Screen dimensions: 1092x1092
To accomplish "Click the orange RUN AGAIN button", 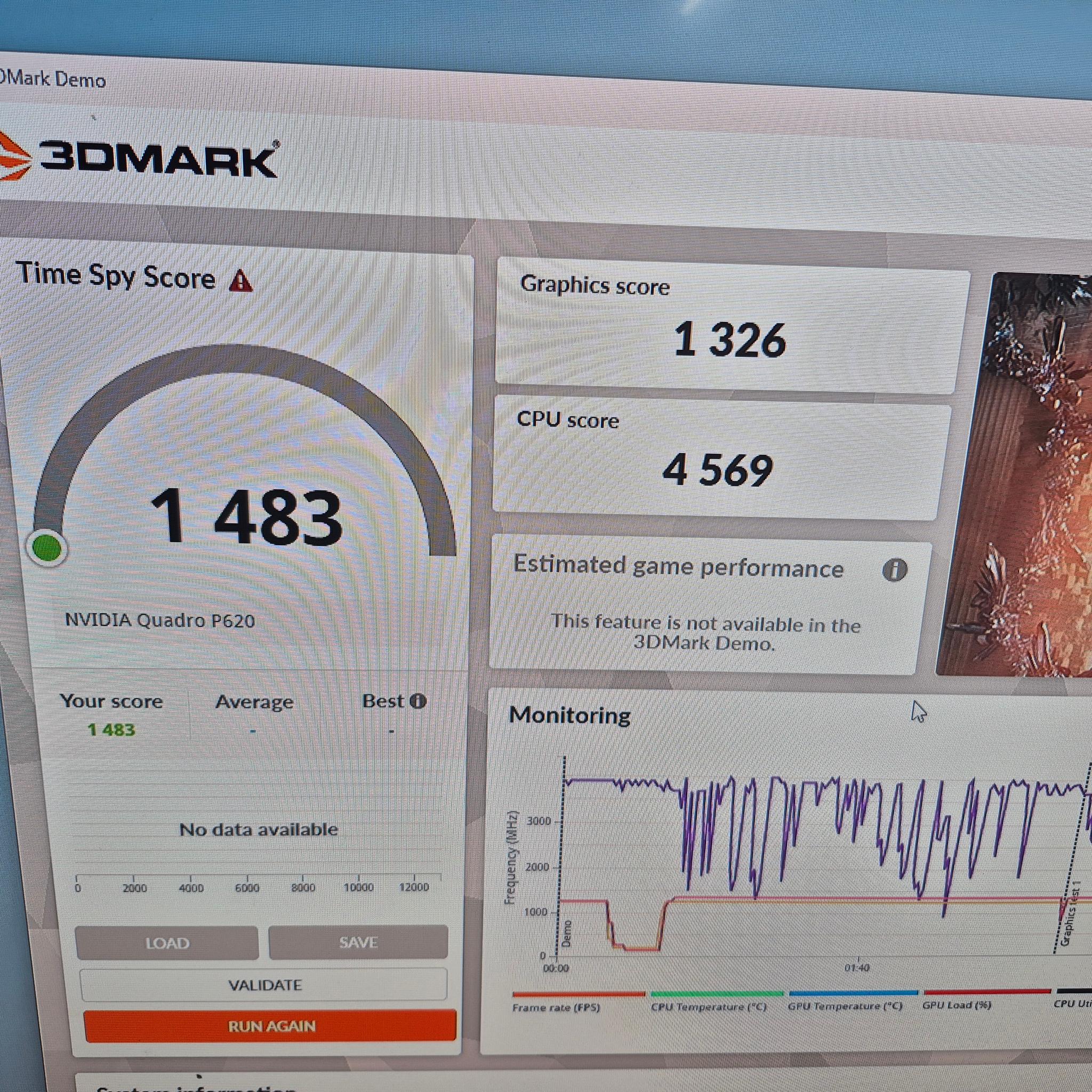I will point(270,1026).
